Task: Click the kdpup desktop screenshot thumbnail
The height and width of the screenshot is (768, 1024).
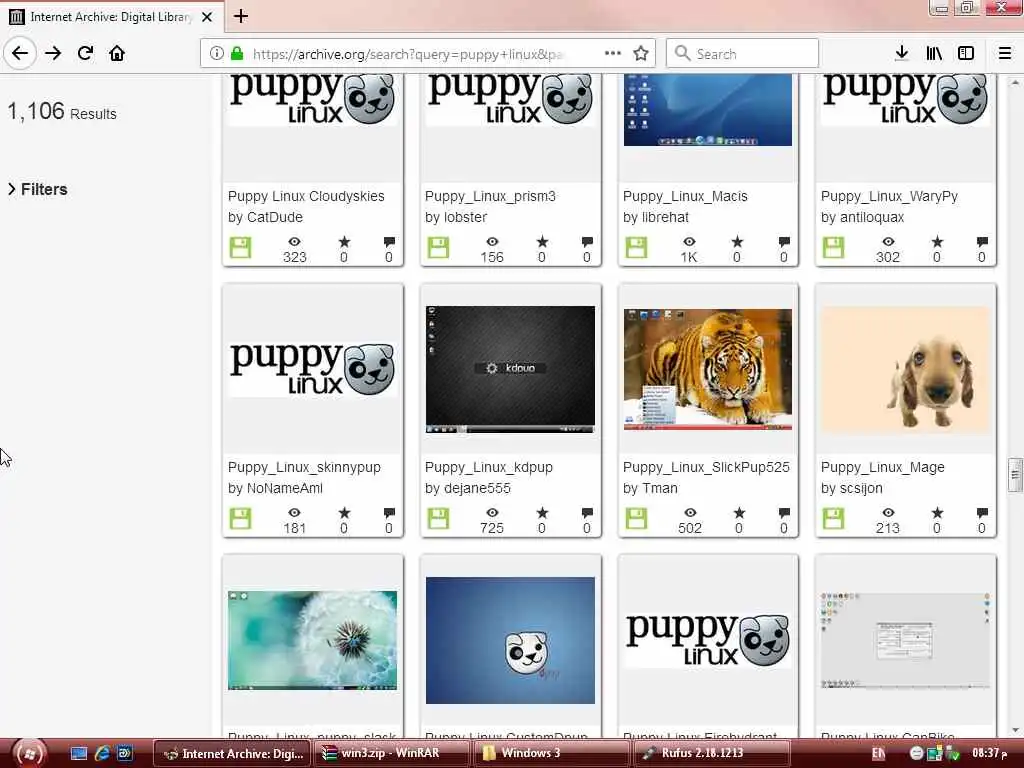Action: [510, 370]
